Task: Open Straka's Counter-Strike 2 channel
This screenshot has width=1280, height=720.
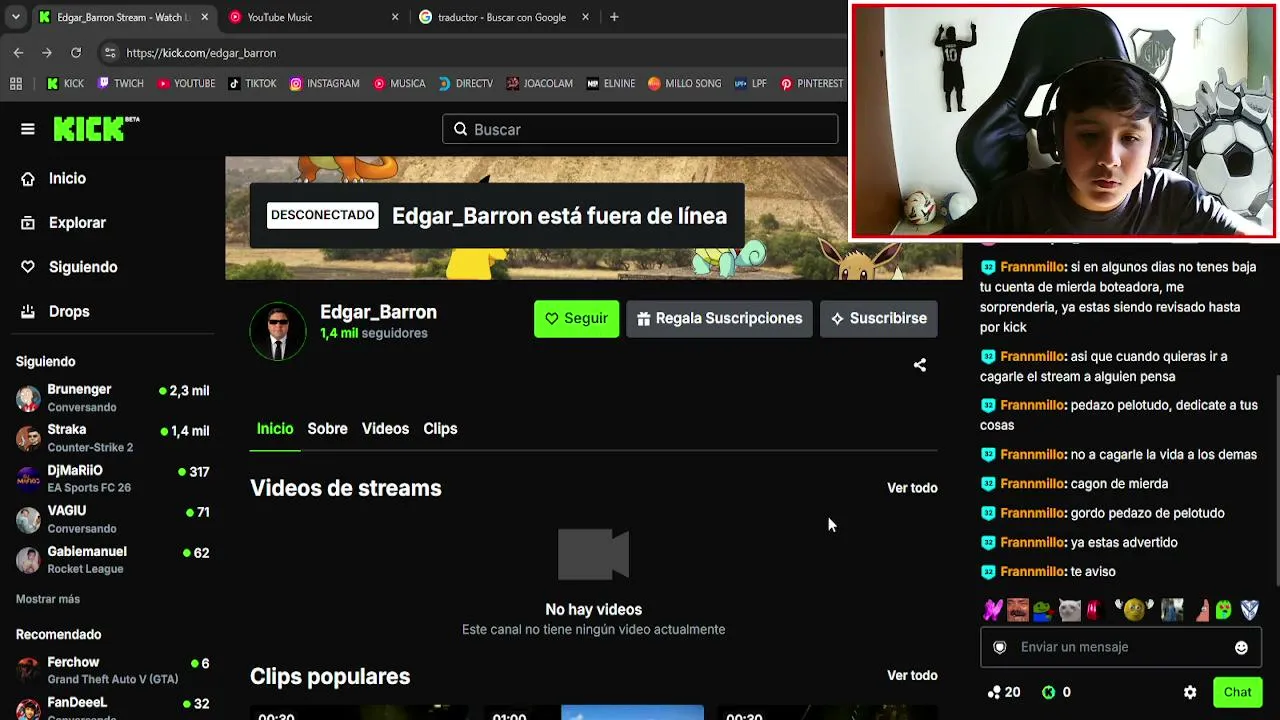Action: [112, 438]
